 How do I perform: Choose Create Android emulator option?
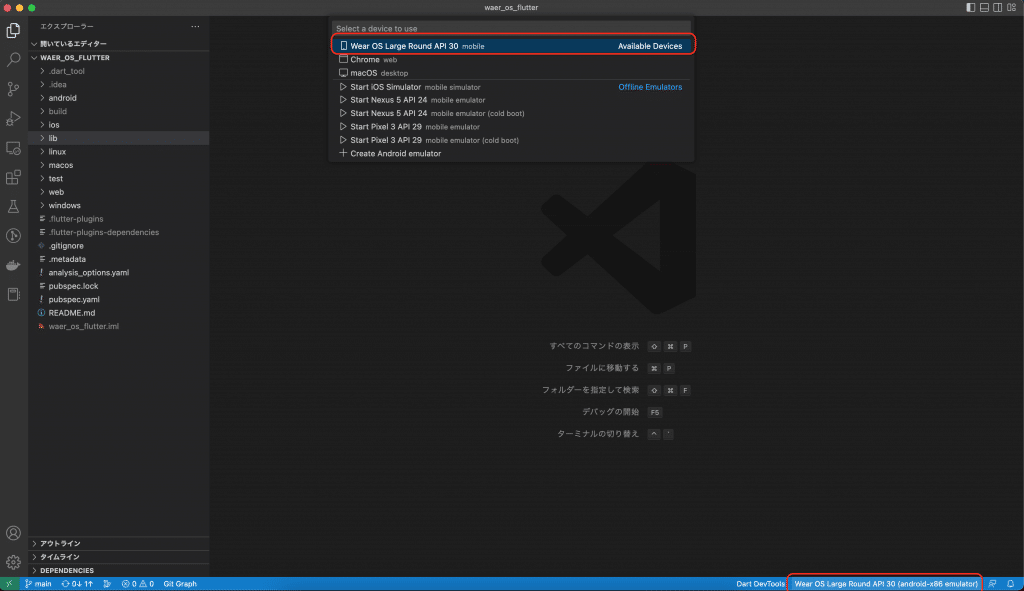pos(513,153)
